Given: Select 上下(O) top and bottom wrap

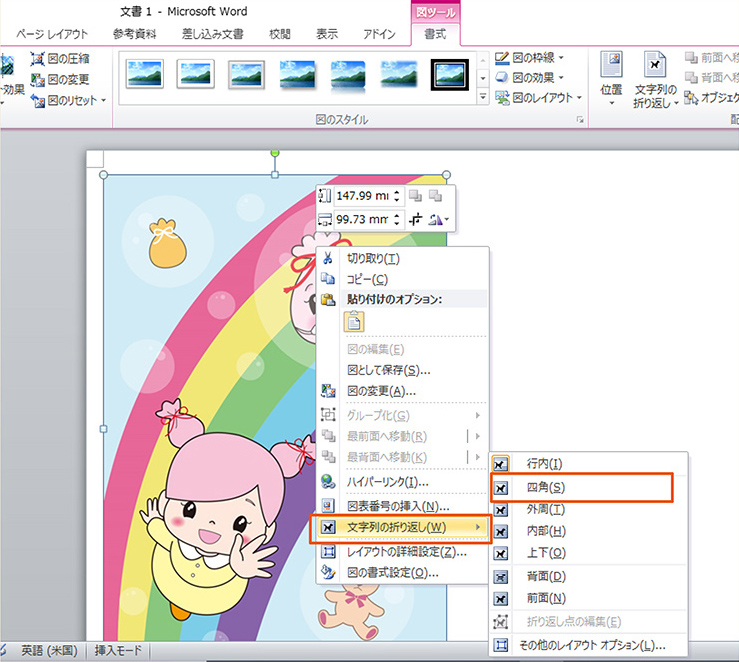Looking at the screenshot, I should 588,553.
